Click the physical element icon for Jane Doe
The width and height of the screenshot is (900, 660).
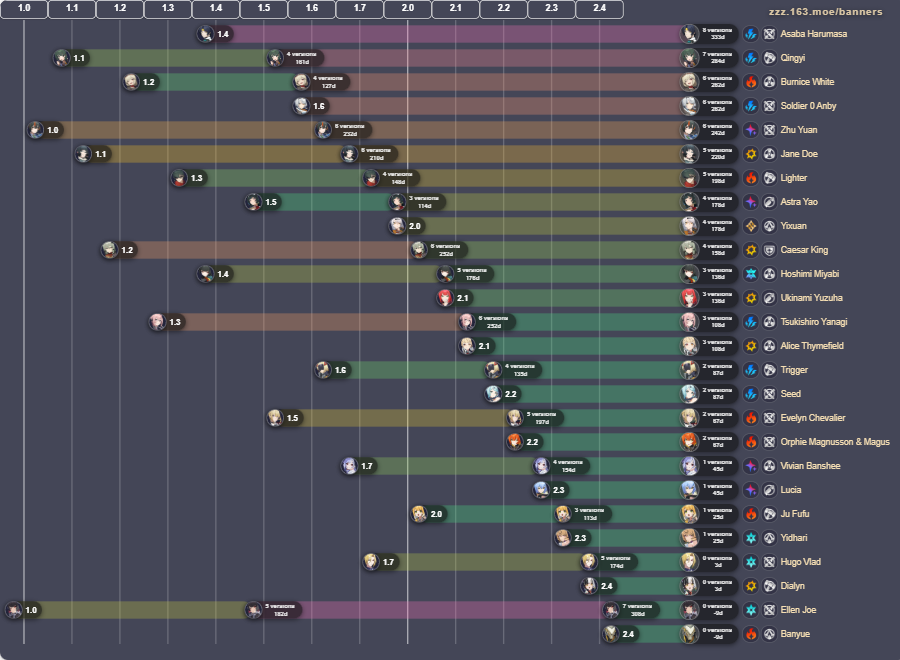tap(751, 154)
